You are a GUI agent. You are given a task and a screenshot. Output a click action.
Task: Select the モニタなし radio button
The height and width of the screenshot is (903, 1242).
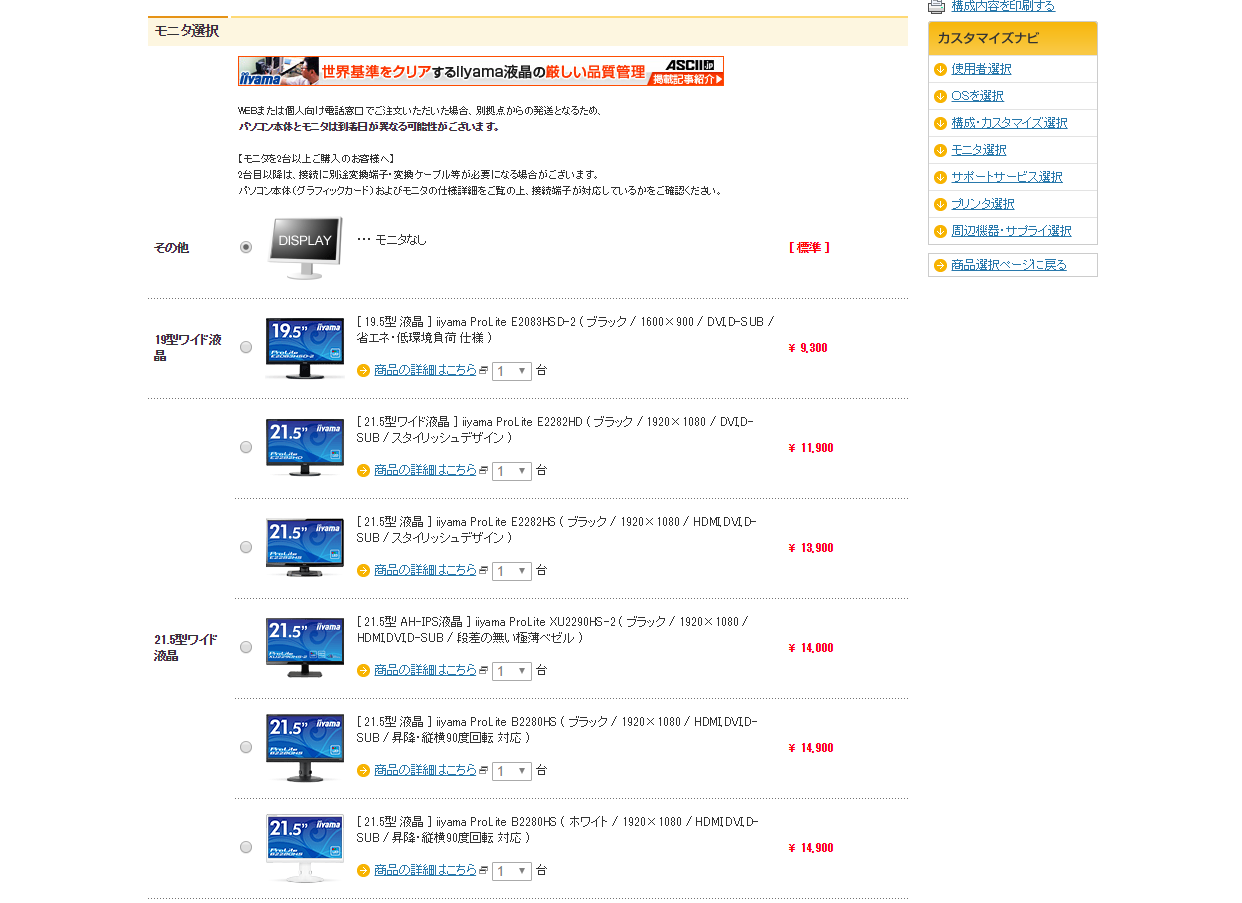[246, 247]
